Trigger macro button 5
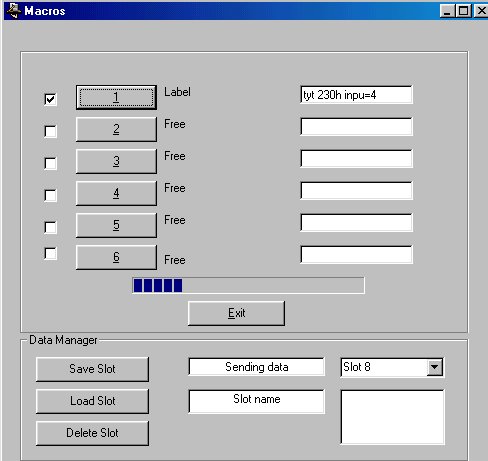Screen dimensions: 488x461 (116, 225)
